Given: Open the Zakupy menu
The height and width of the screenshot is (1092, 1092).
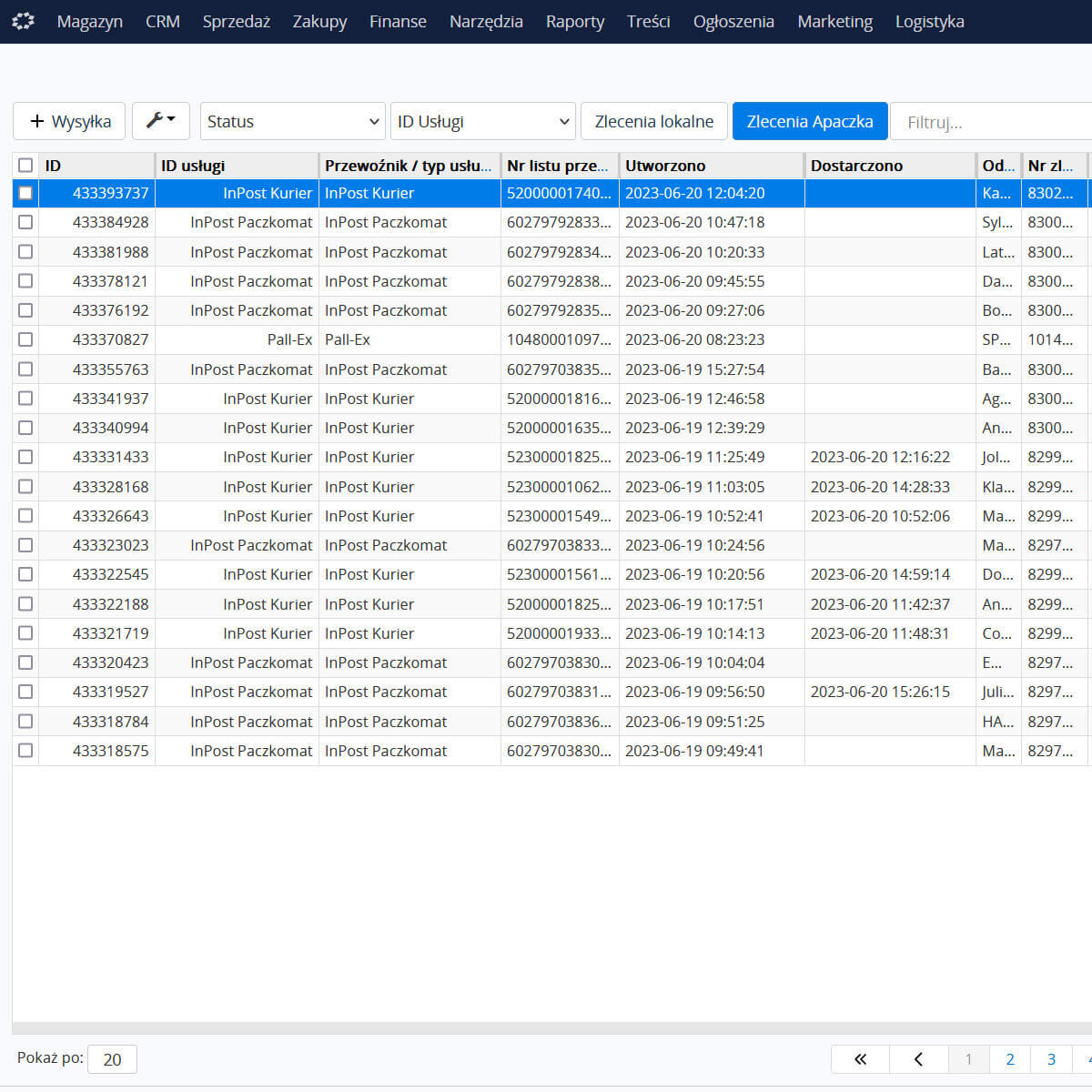Looking at the screenshot, I should click(319, 22).
